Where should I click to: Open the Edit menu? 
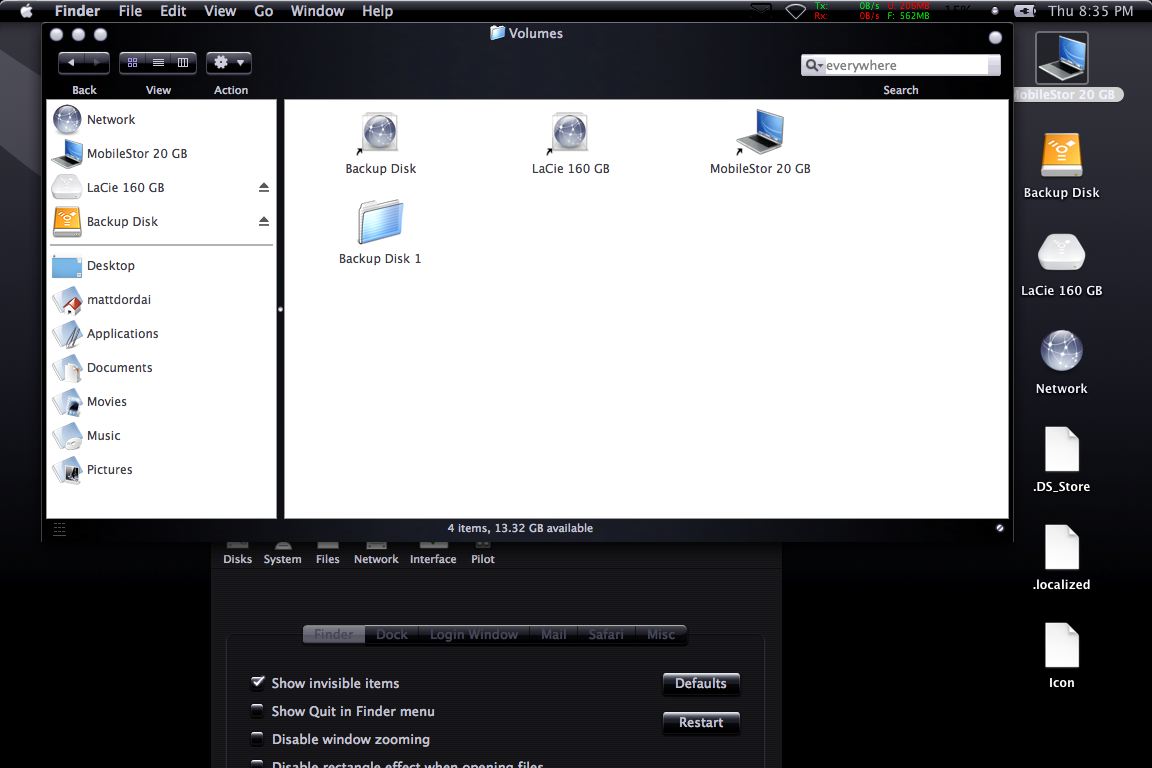pyautogui.click(x=173, y=11)
